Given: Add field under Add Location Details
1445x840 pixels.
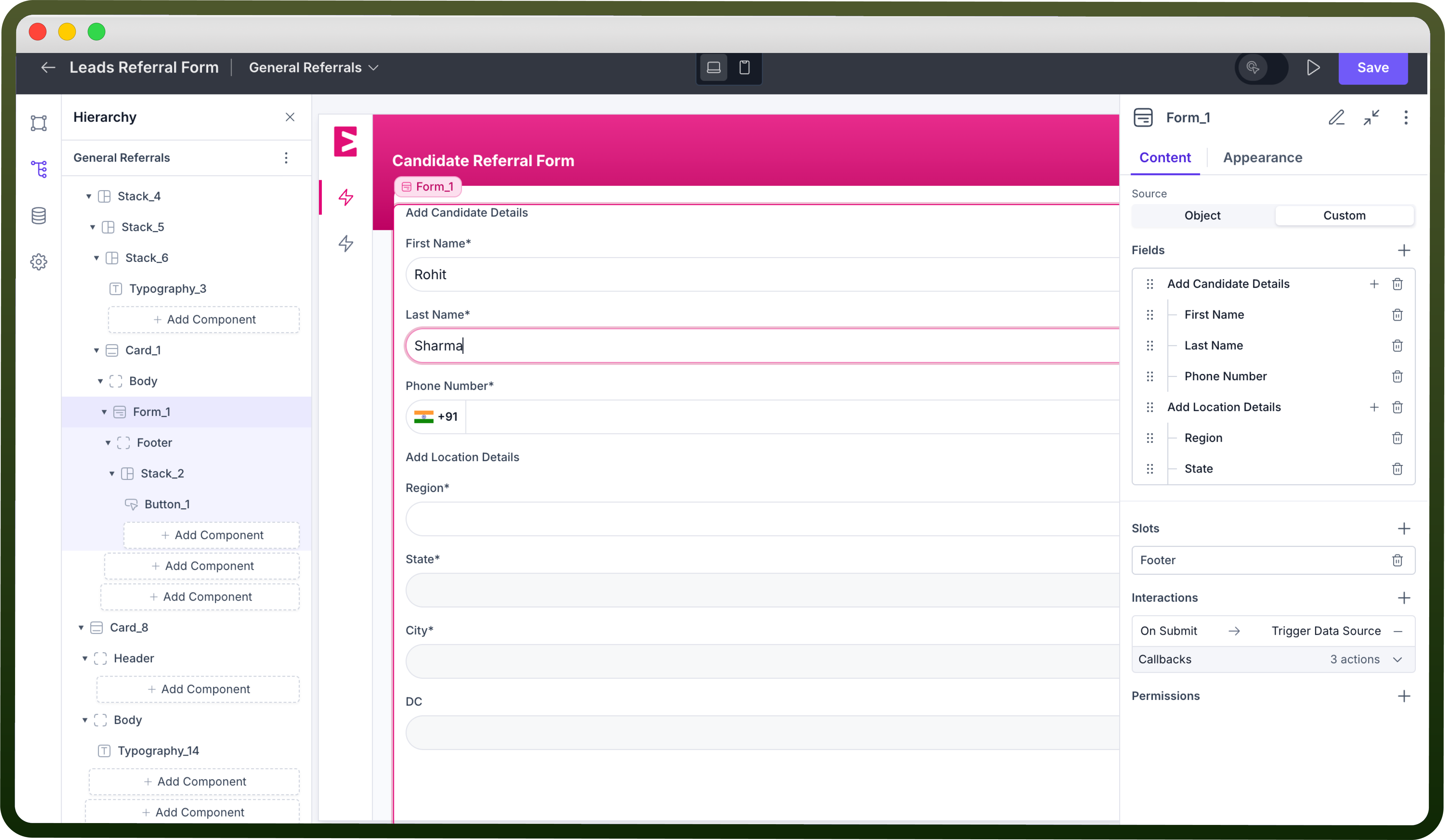Looking at the screenshot, I should click(1374, 407).
